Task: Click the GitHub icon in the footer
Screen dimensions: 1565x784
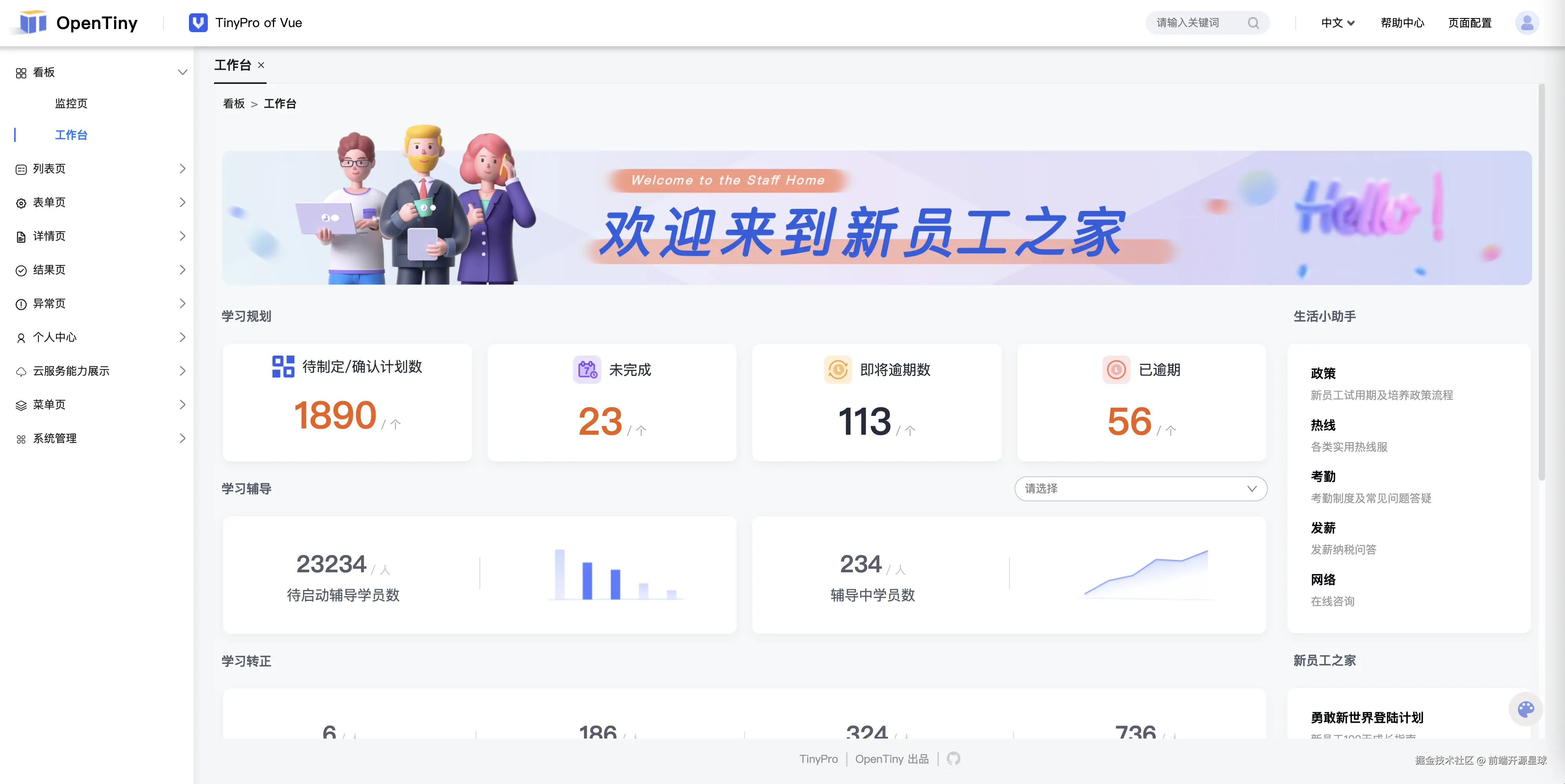Action: point(953,759)
